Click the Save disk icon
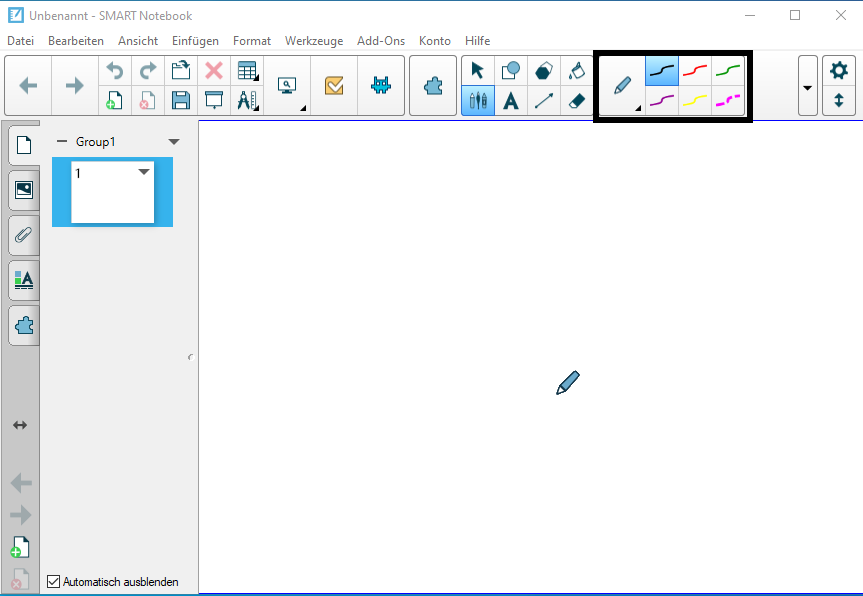Viewport: 863px width, 596px height. click(181, 100)
